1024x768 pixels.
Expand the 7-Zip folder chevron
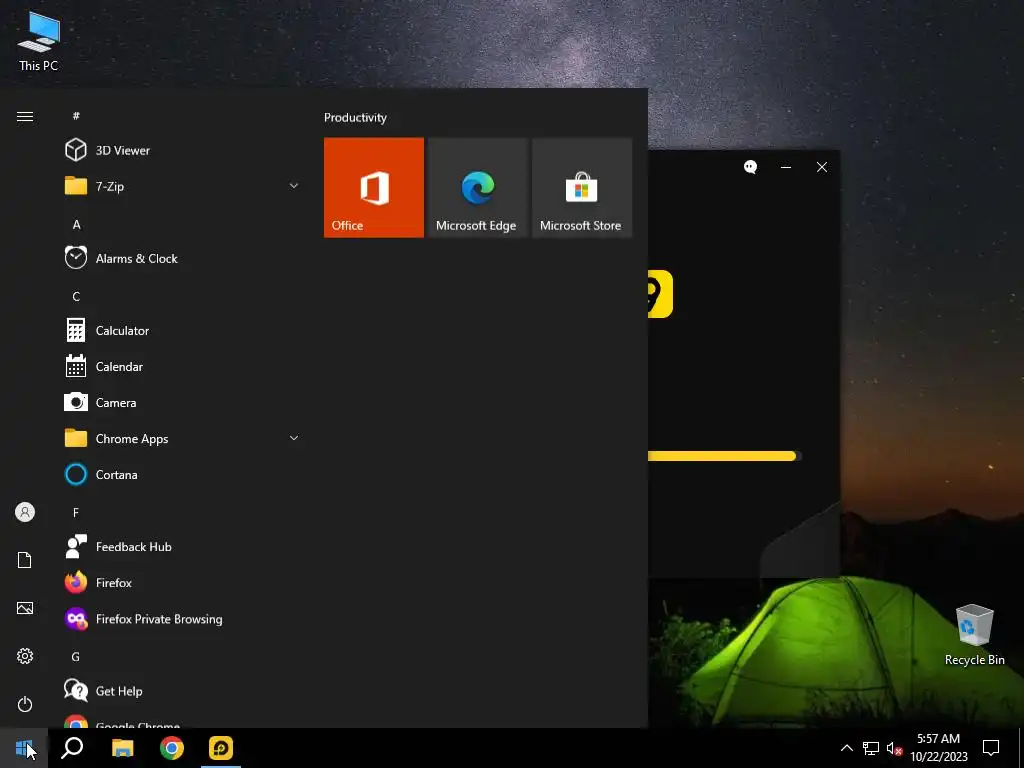click(x=294, y=186)
